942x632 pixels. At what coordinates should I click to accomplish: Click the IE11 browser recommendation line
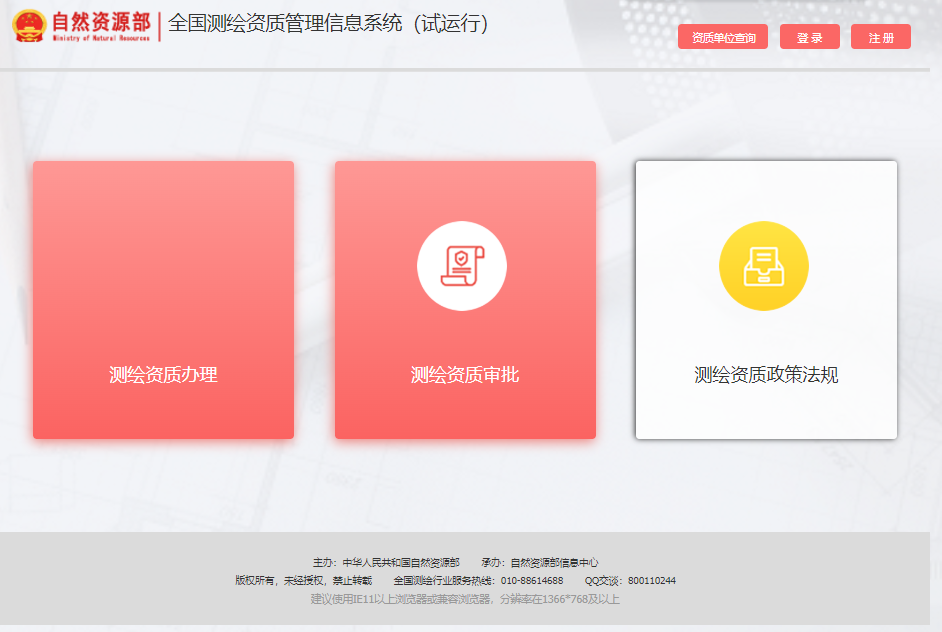pos(465,599)
